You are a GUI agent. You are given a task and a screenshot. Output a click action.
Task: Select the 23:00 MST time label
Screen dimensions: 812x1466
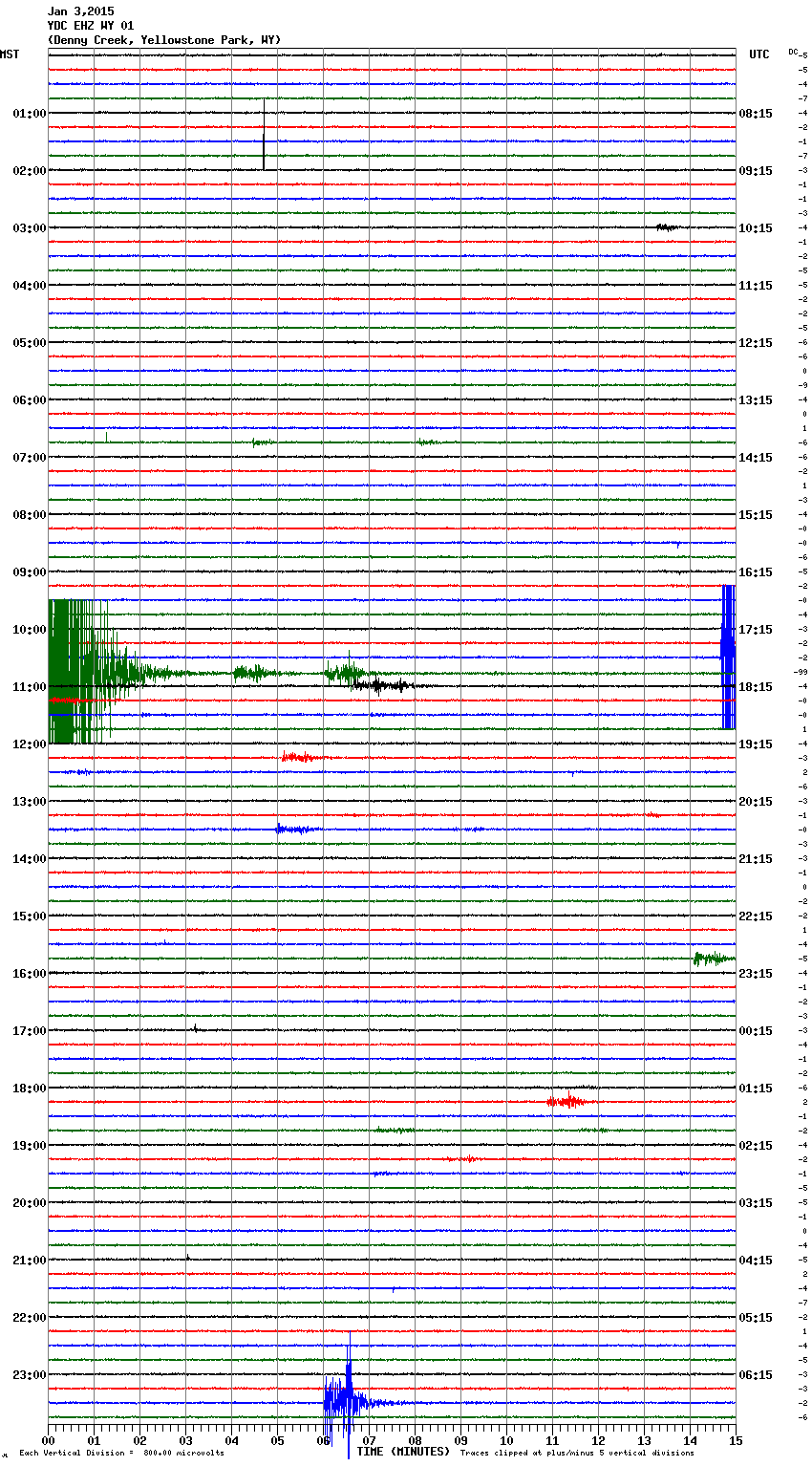click(x=29, y=1375)
